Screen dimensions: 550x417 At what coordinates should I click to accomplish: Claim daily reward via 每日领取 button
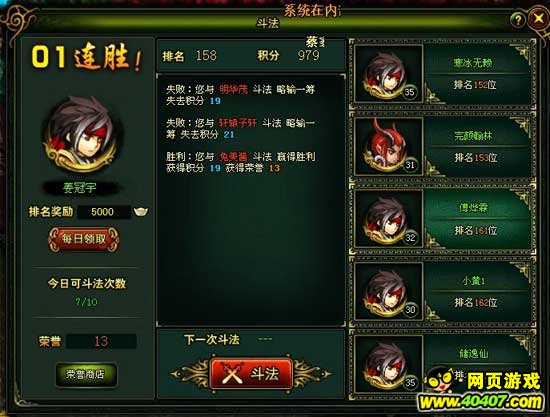[x=83, y=239]
